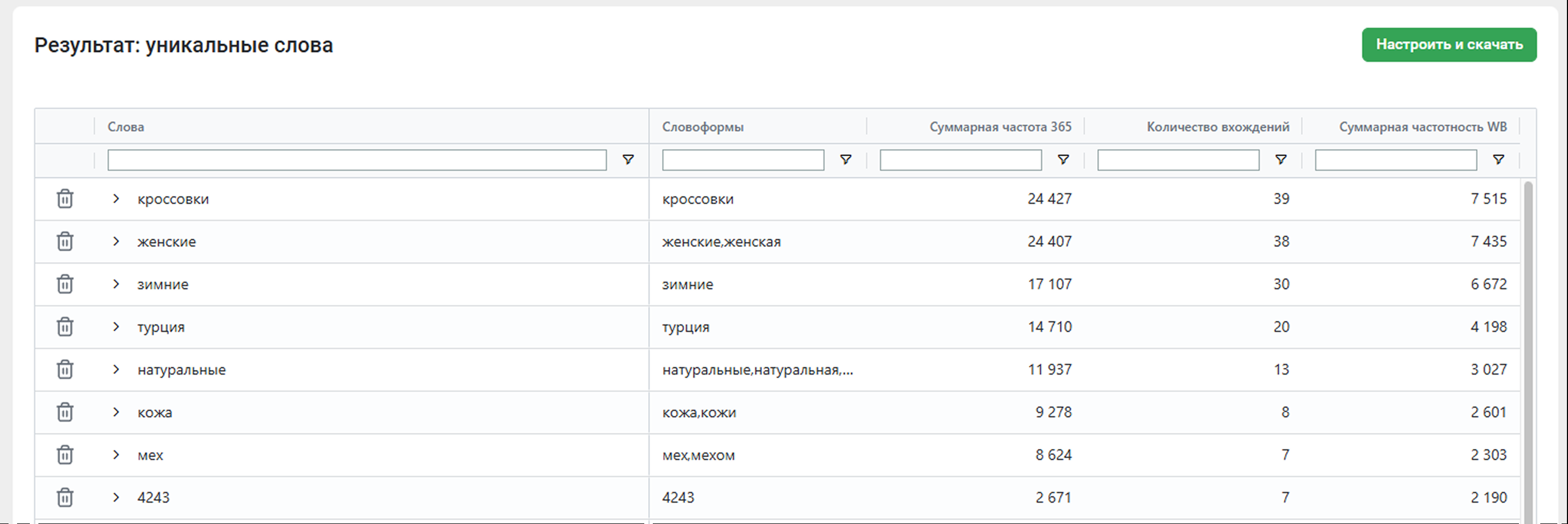
Task: Remove the турция word via trash icon
Action: click(65, 327)
